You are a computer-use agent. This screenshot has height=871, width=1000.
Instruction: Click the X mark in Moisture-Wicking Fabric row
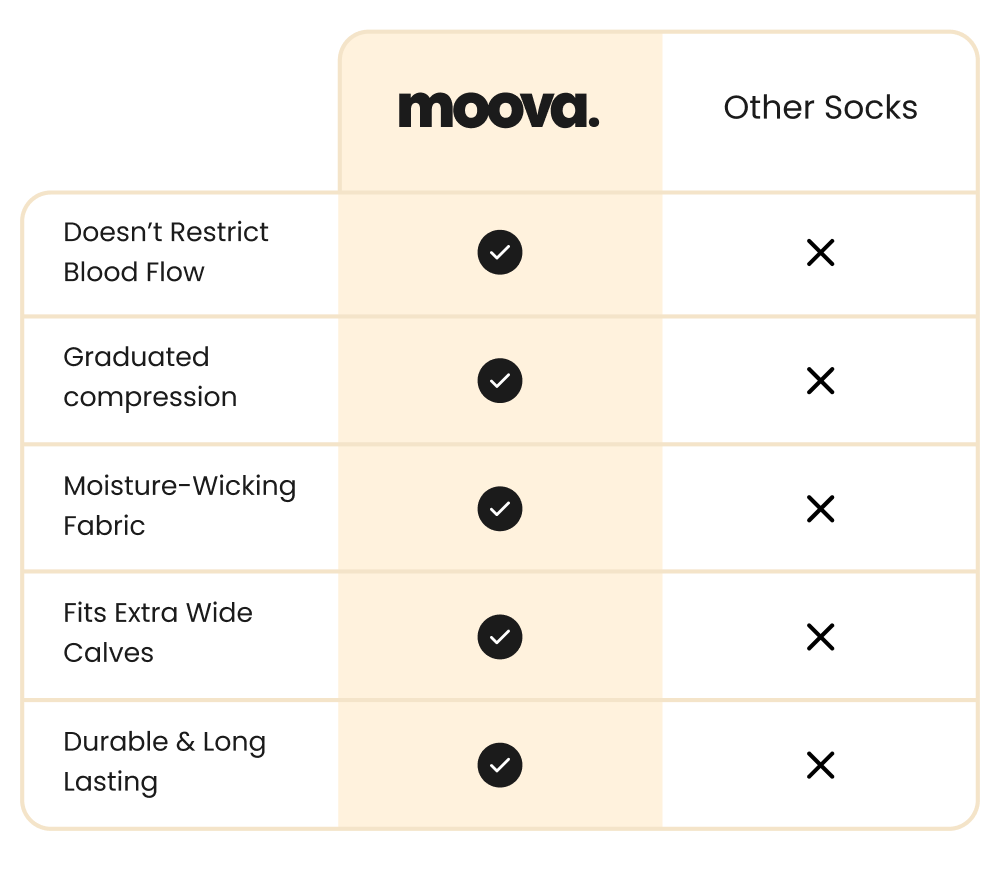[x=821, y=509]
